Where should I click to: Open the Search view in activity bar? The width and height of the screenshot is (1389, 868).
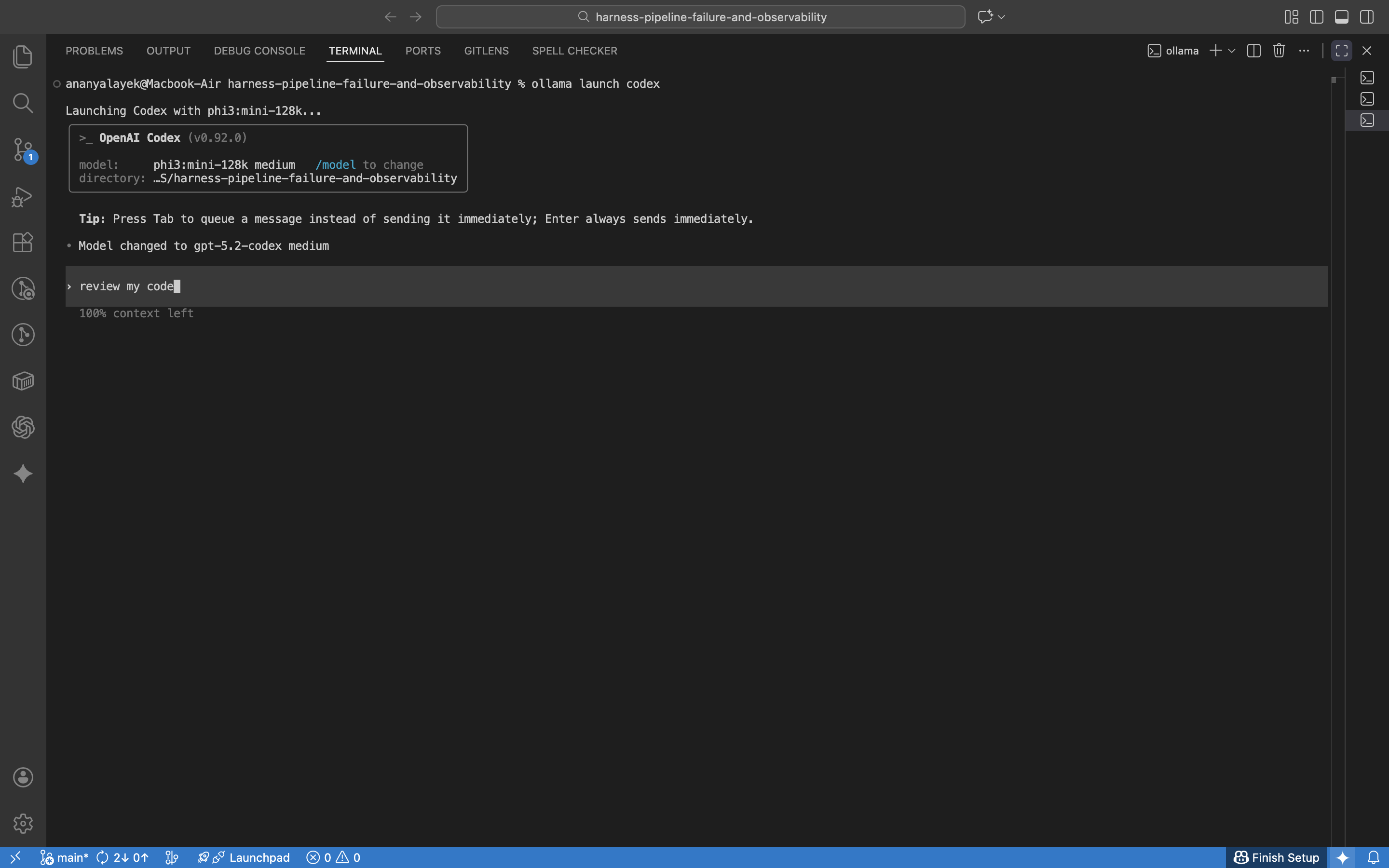(x=23, y=103)
